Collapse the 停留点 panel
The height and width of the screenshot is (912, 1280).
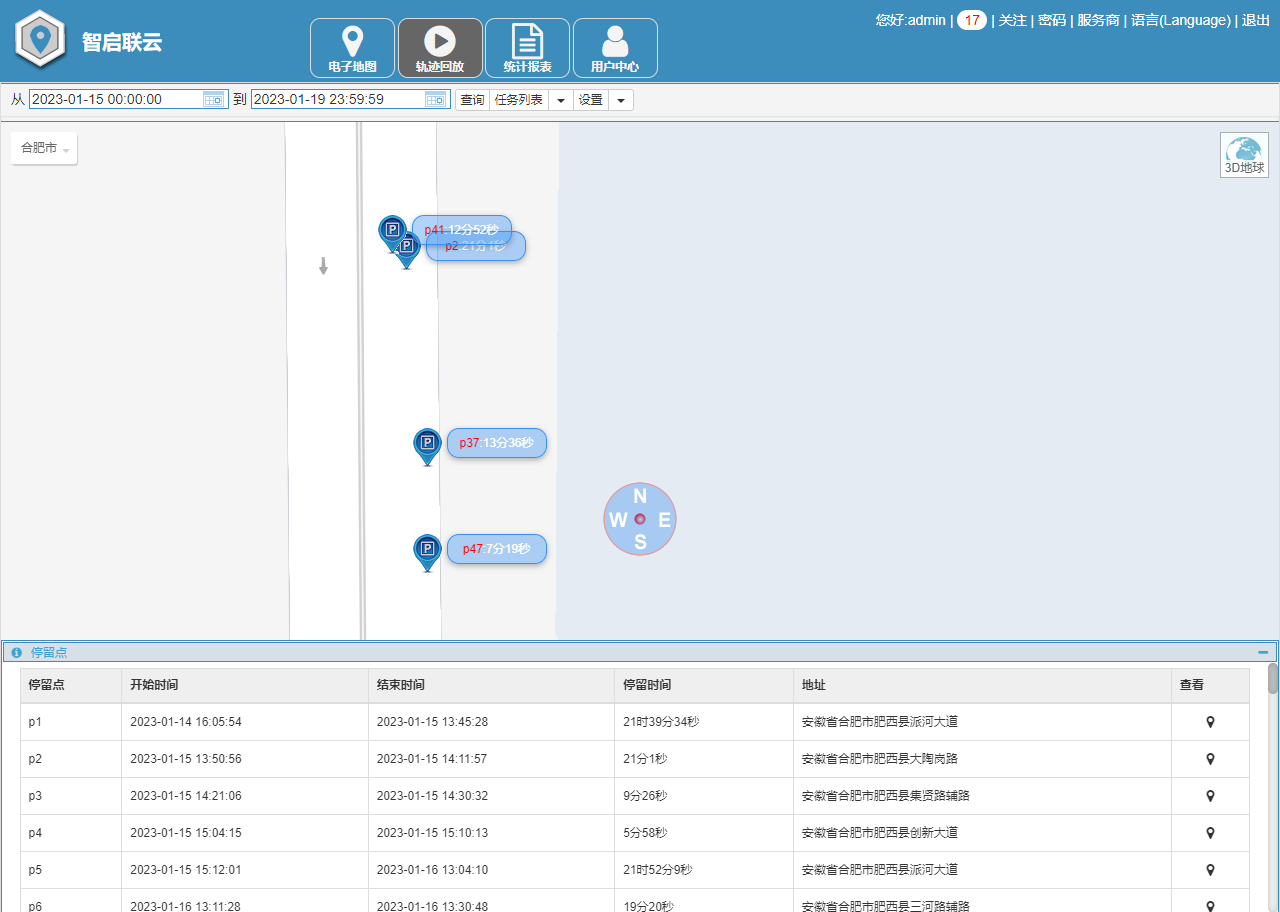coord(1262,651)
